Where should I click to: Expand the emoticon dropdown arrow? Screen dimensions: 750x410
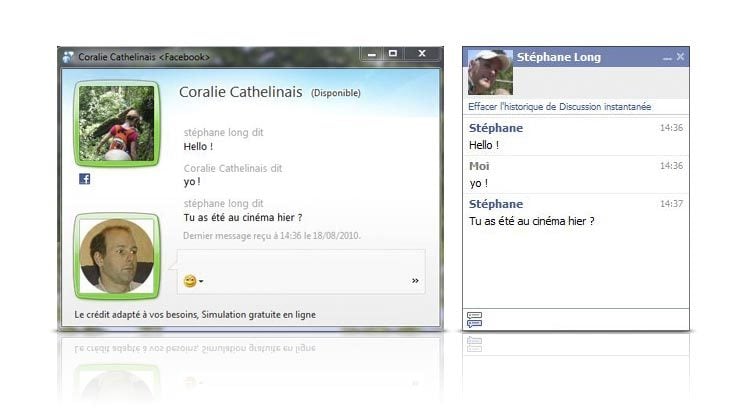point(201,281)
